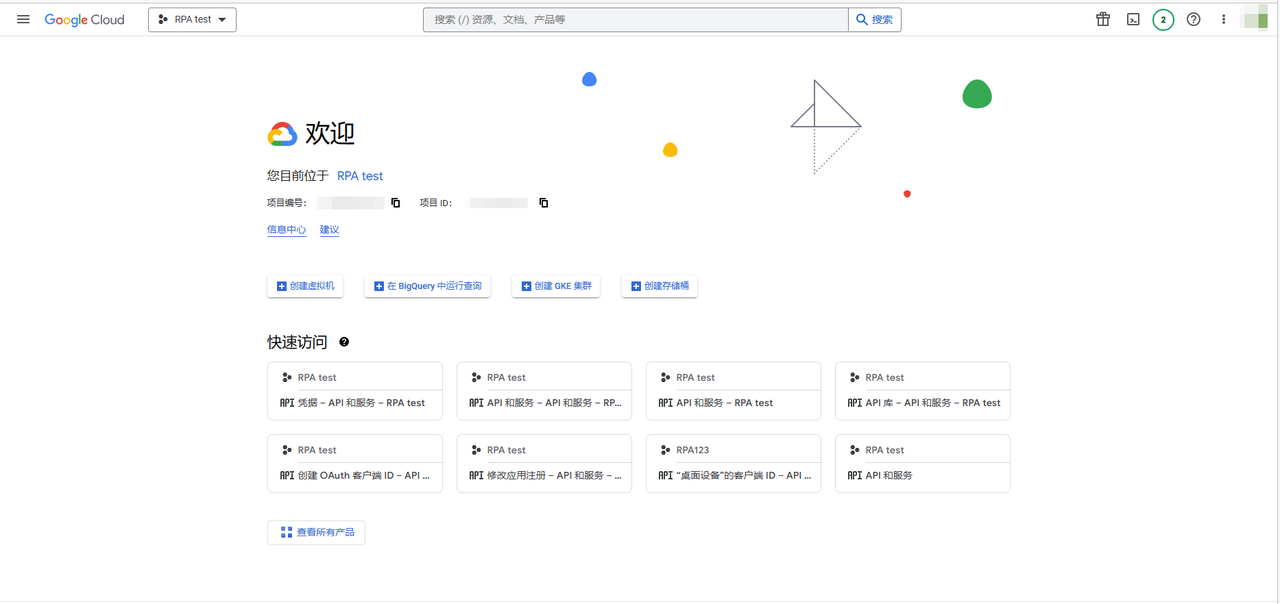Click the 创建 GKE 集群 button
The image size is (1280, 604).
tap(556, 286)
